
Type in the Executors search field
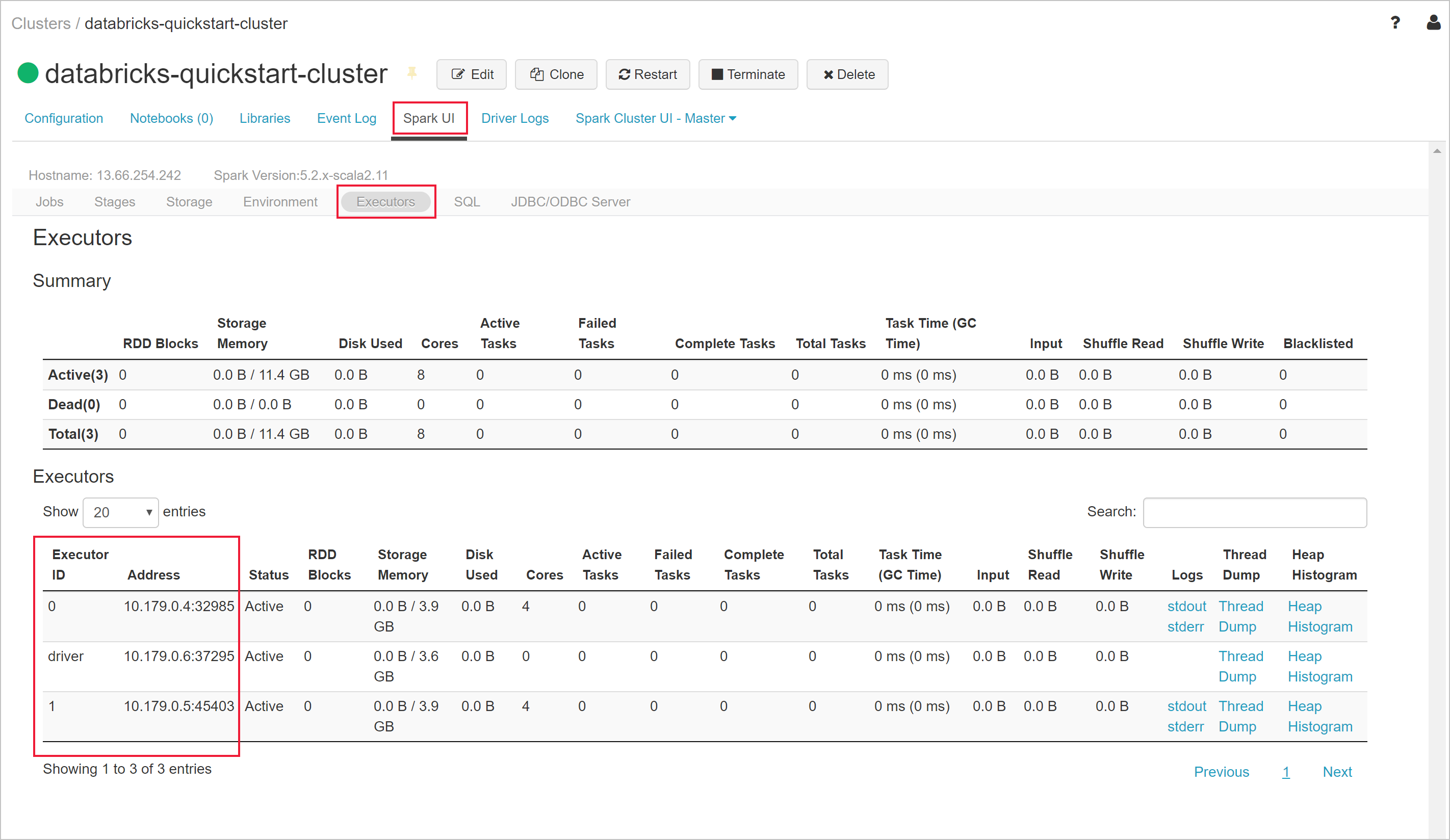pos(1255,511)
